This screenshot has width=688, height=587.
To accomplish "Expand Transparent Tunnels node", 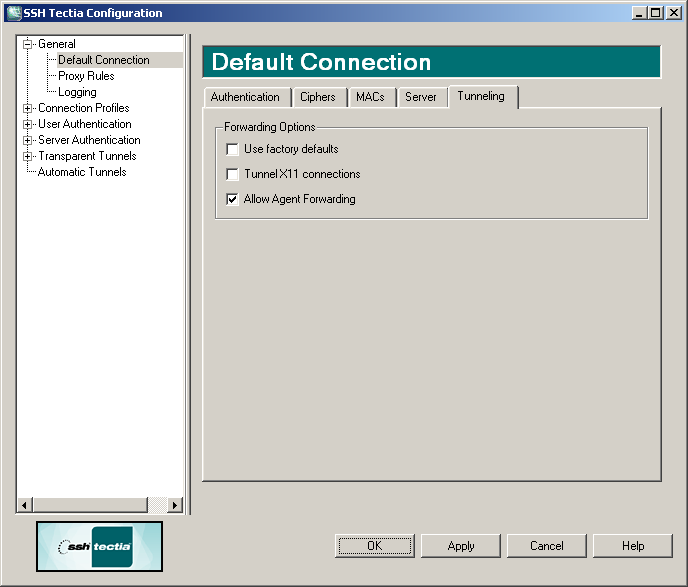I will coord(28,156).
